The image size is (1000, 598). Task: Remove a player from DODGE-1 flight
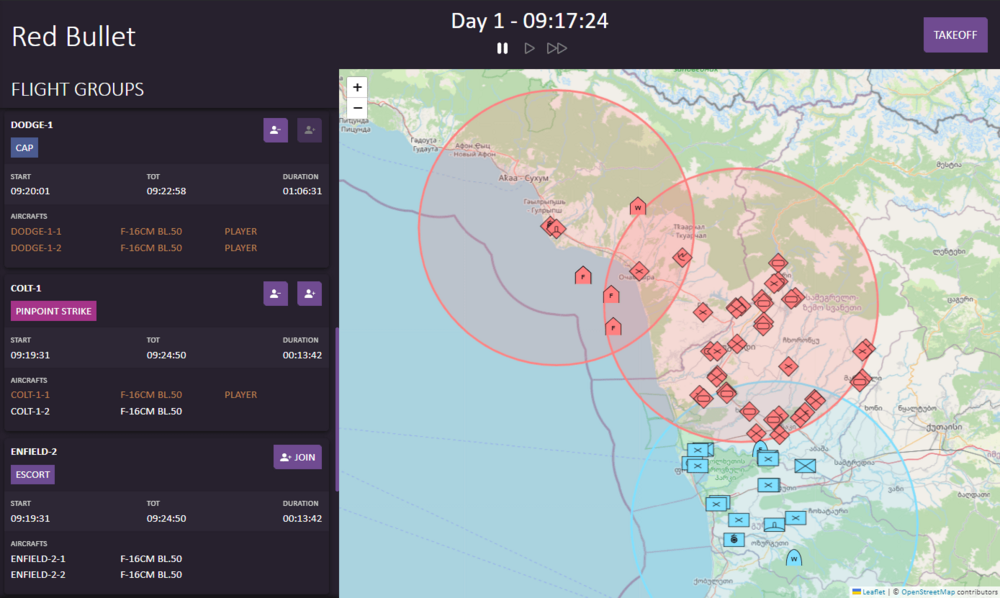coord(276,130)
